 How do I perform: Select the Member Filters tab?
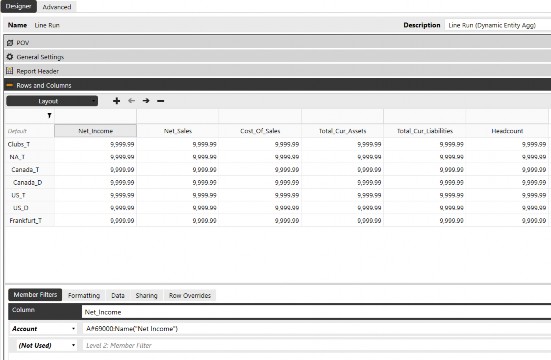[x=35, y=295]
